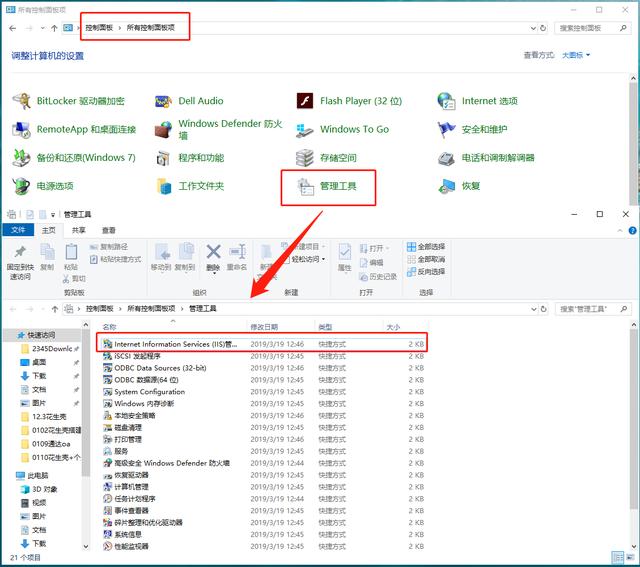The height and width of the screenshot is (567, 640).
Task: Select 任务计划程序 shortcut
Action: (262, 498)
